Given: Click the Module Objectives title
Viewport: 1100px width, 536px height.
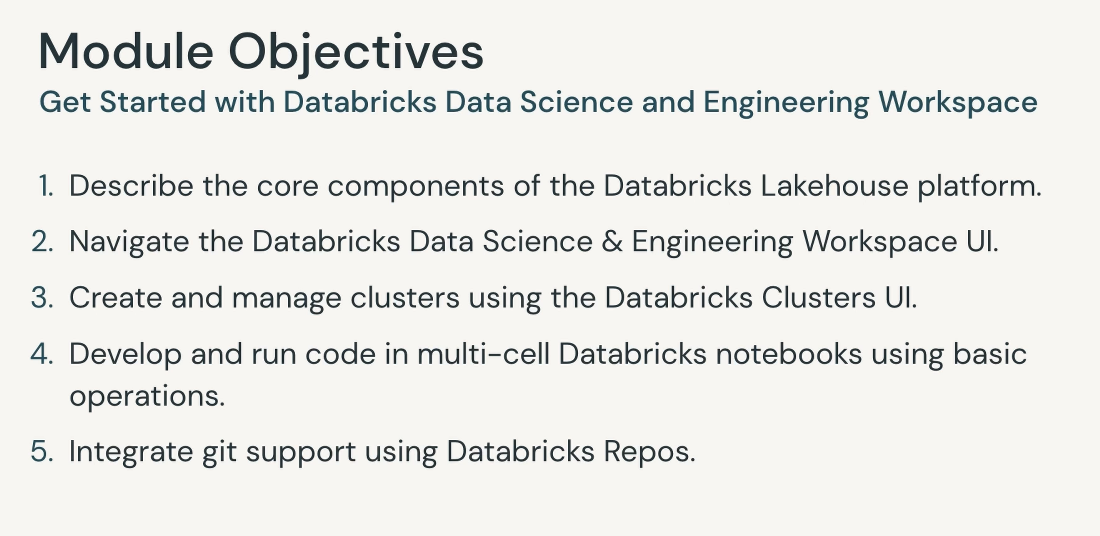Looking at the screenshot, I should tap(261, 52).
